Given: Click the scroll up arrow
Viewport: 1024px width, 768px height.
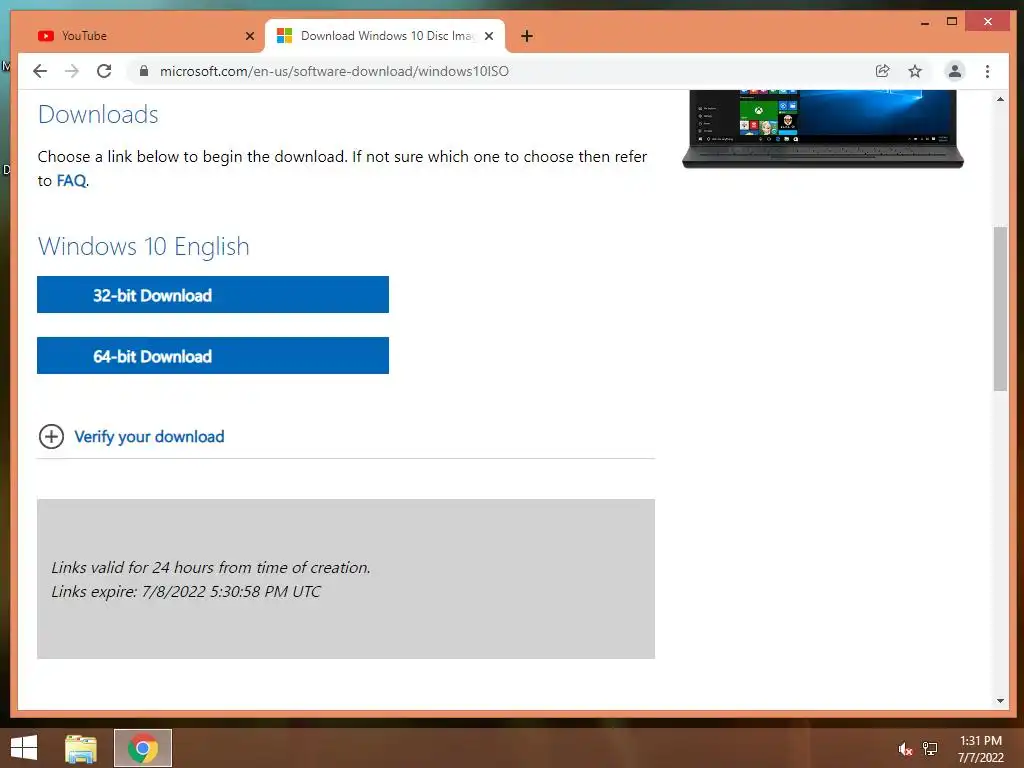Looking at the screenshot, I should point(1000,99).
